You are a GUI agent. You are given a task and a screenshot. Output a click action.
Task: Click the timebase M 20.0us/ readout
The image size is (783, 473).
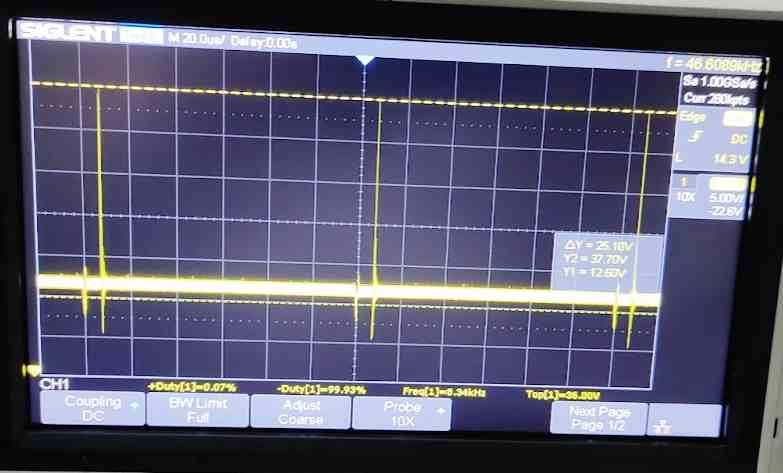(x=196, y=38)
